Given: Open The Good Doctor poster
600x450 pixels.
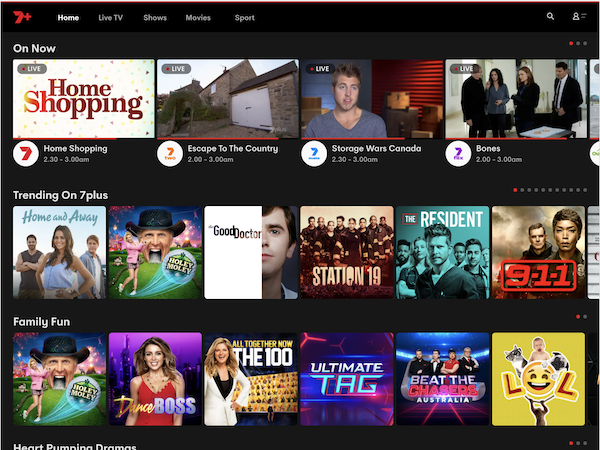Looking at the screenshot, I should click(x=251, y=253).
